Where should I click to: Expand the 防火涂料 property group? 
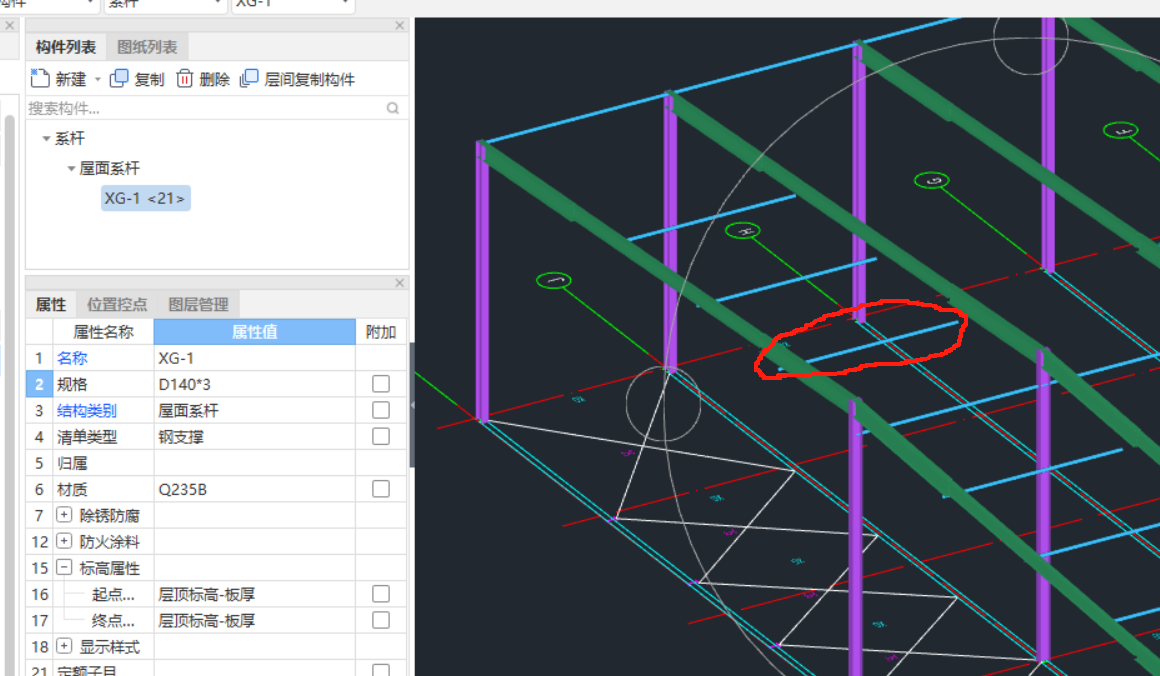coord(64,541)
